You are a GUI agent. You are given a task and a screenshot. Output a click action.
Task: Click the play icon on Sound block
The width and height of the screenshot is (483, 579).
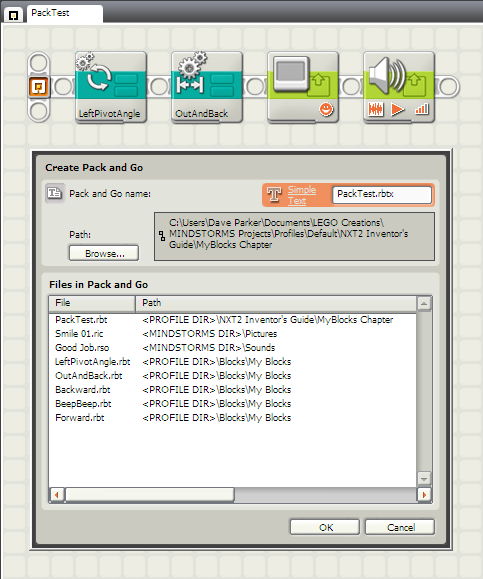[x=397, y=109]
